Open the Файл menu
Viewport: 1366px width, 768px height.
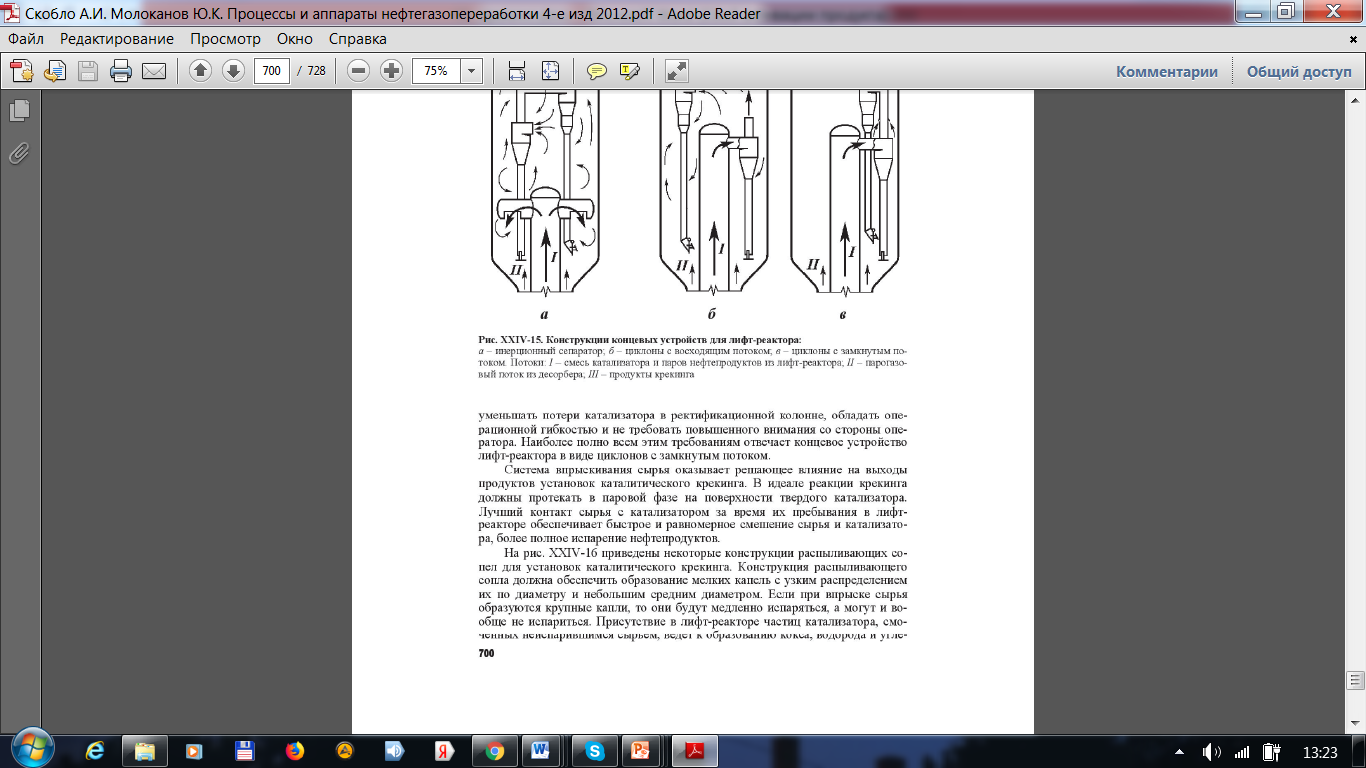(x=26, y=39)
